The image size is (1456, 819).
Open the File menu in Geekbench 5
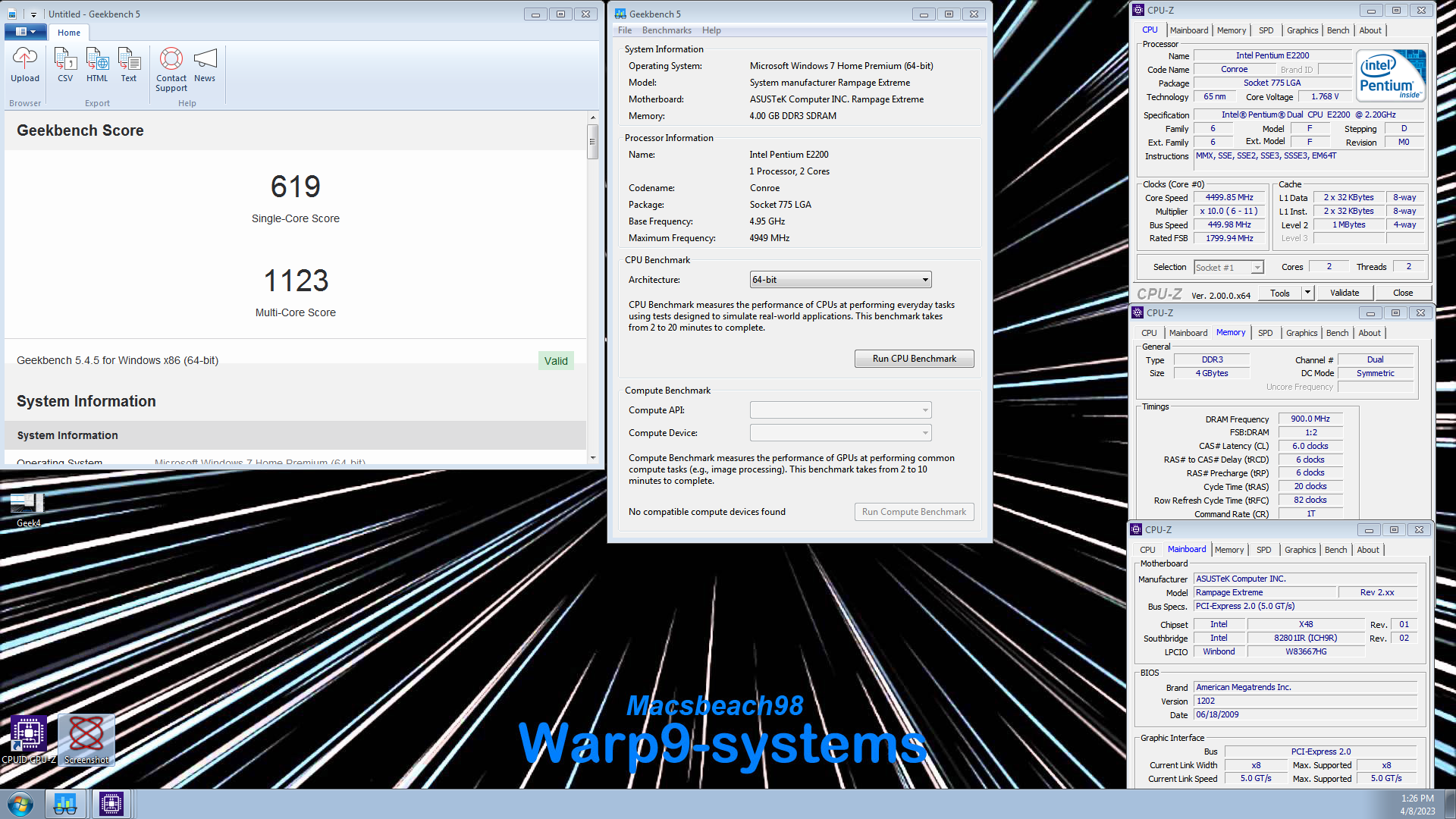[x=625, y=30]
